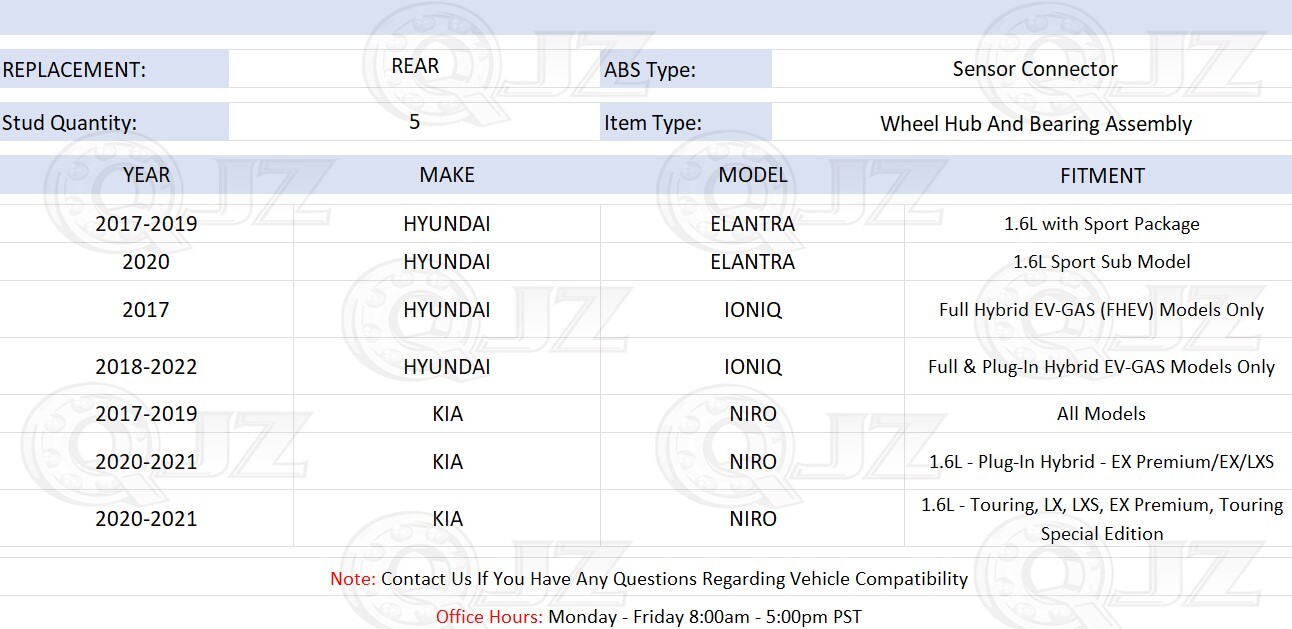Click the All Models fitment cell

coord(1101,414)
